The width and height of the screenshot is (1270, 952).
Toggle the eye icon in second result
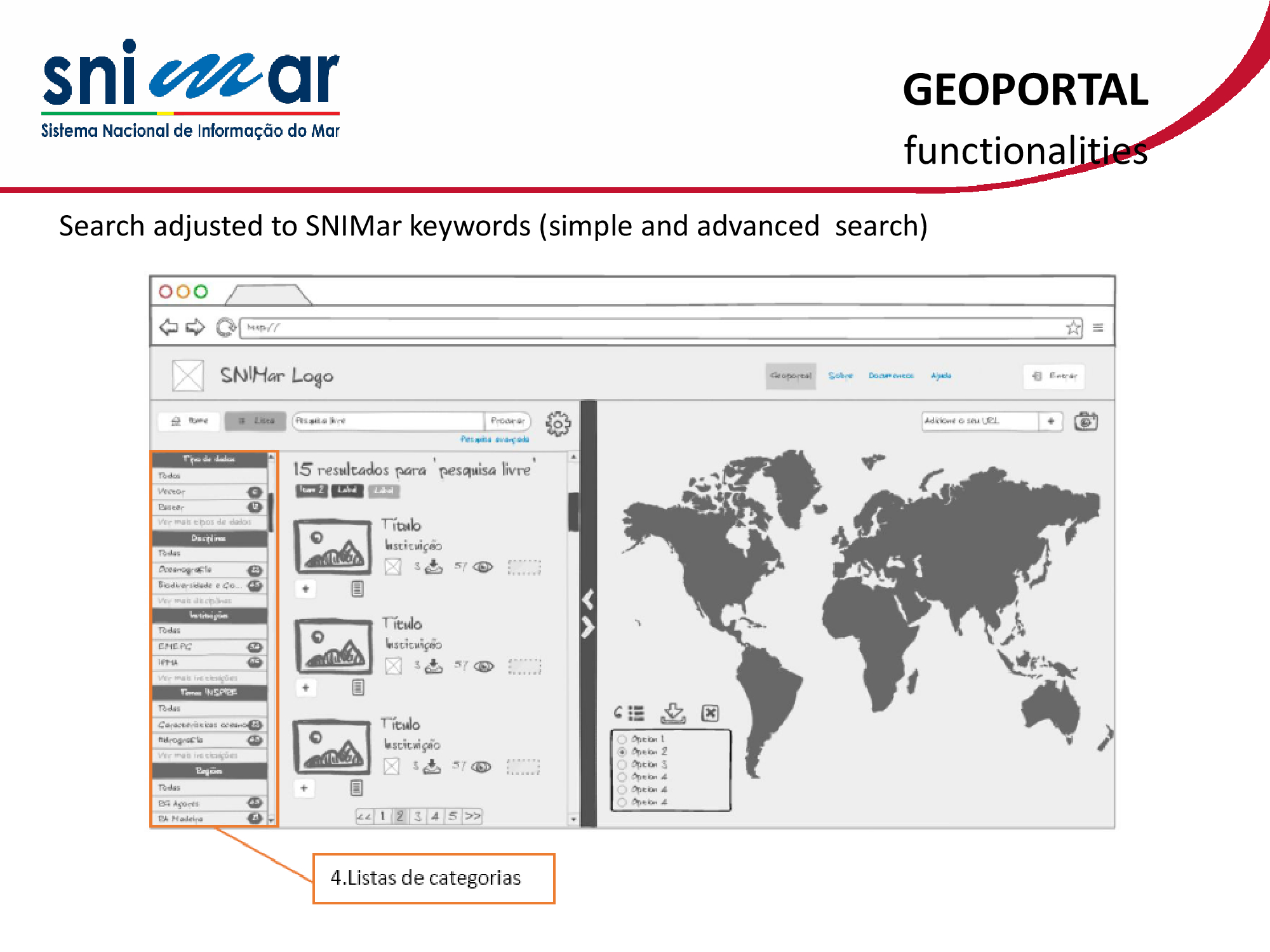click(x=484, y=666)
